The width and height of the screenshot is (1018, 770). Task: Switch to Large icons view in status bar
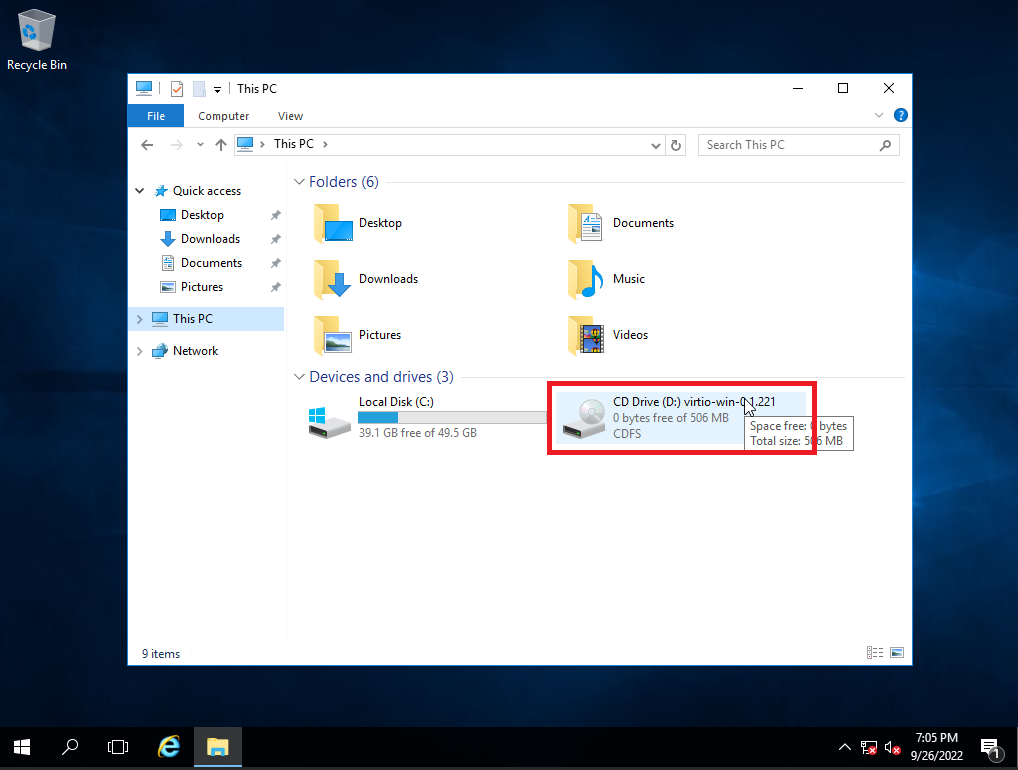[x=897, y=652]
